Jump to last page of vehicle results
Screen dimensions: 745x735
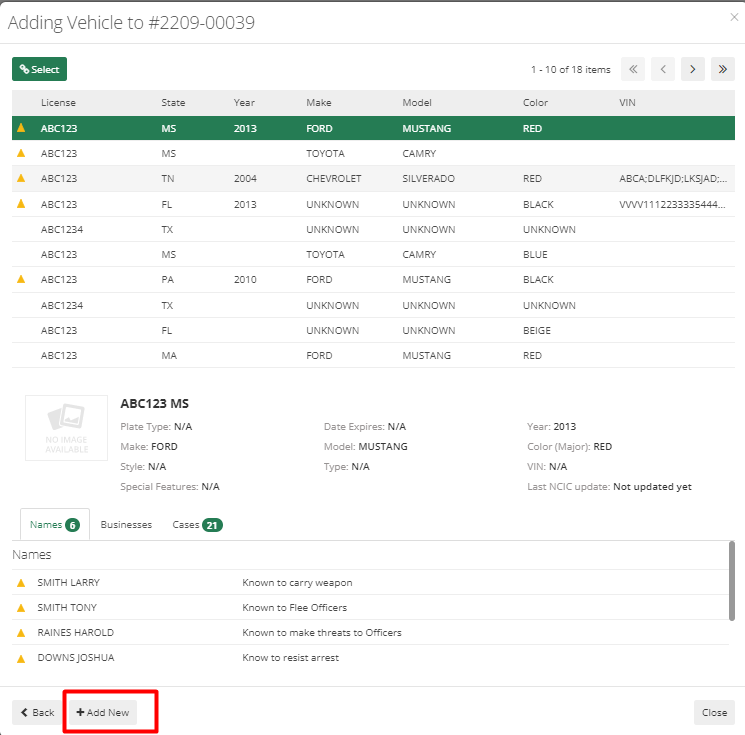click(x=723, y=69)
